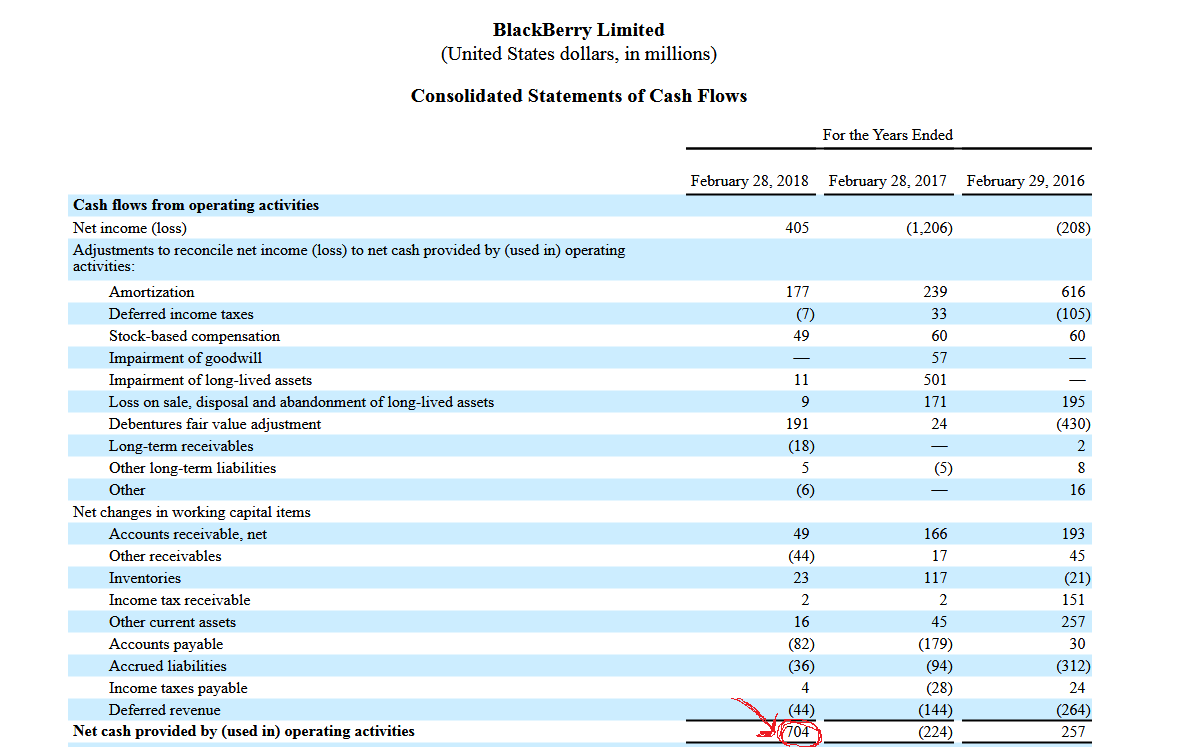
Task: Click the "Stock-based compensation" row label
Action: click(194, 336)
